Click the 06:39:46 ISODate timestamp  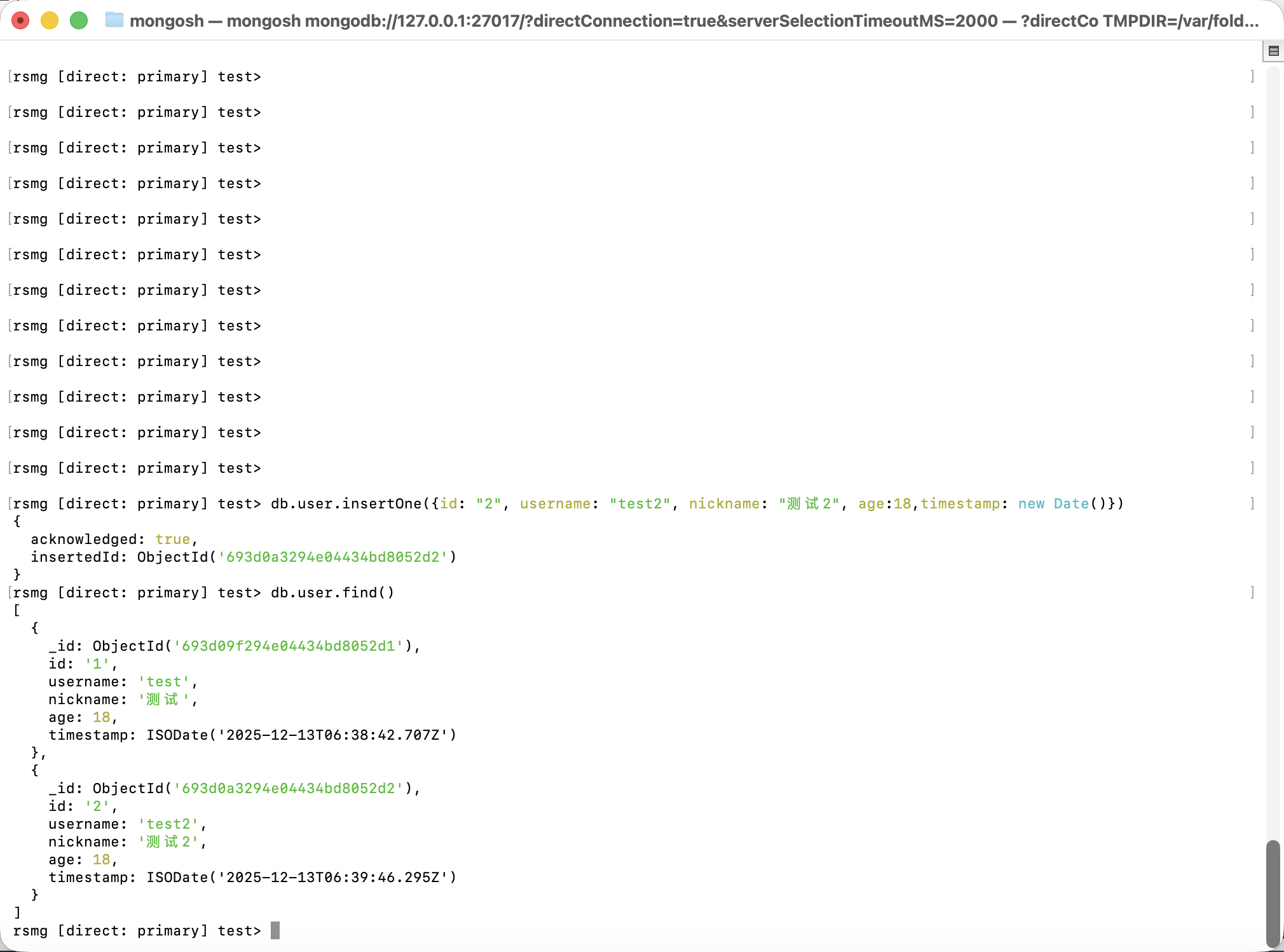point(332,878)
